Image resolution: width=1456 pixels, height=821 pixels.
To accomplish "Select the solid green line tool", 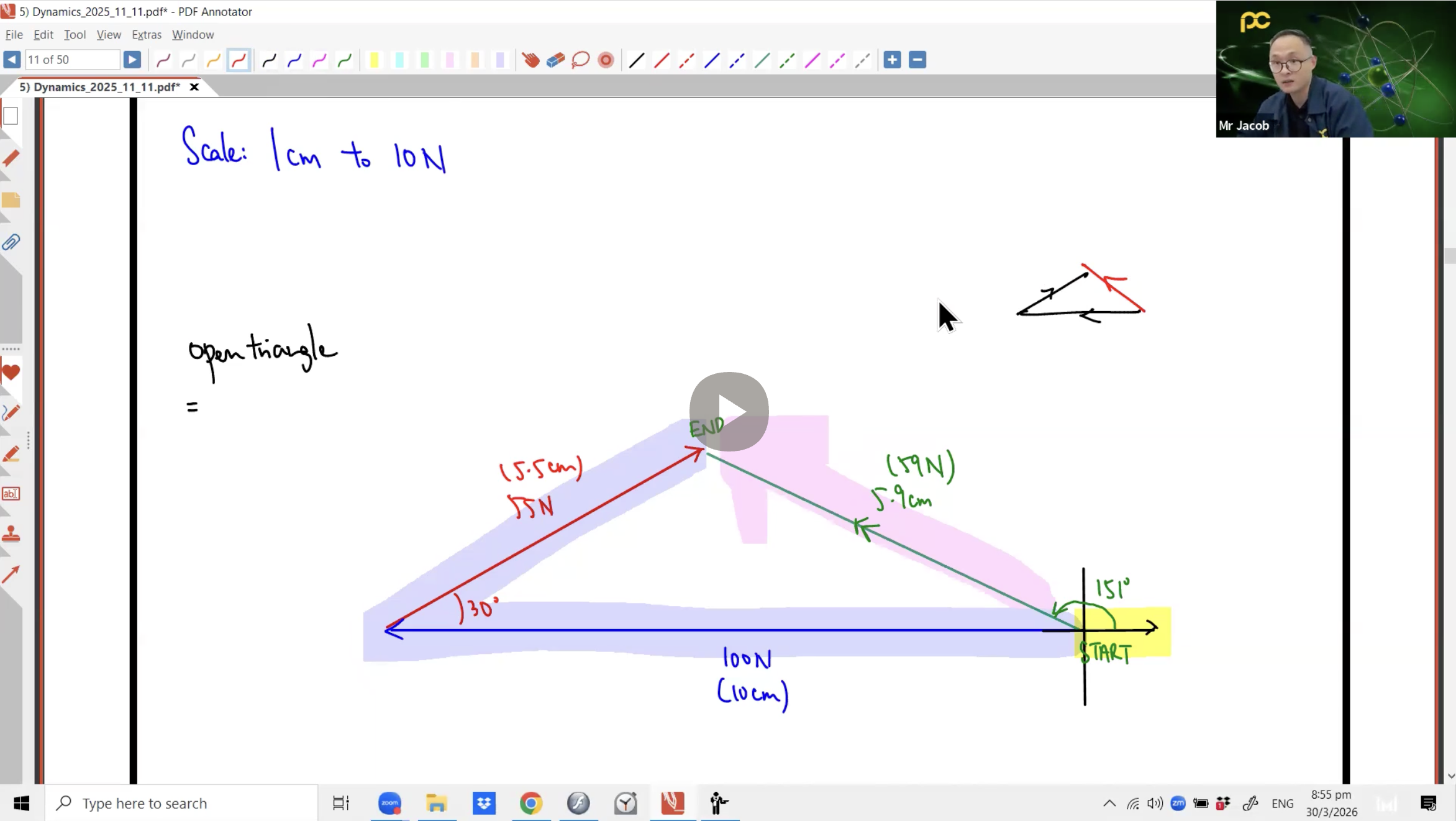I will tap(762, 60).
